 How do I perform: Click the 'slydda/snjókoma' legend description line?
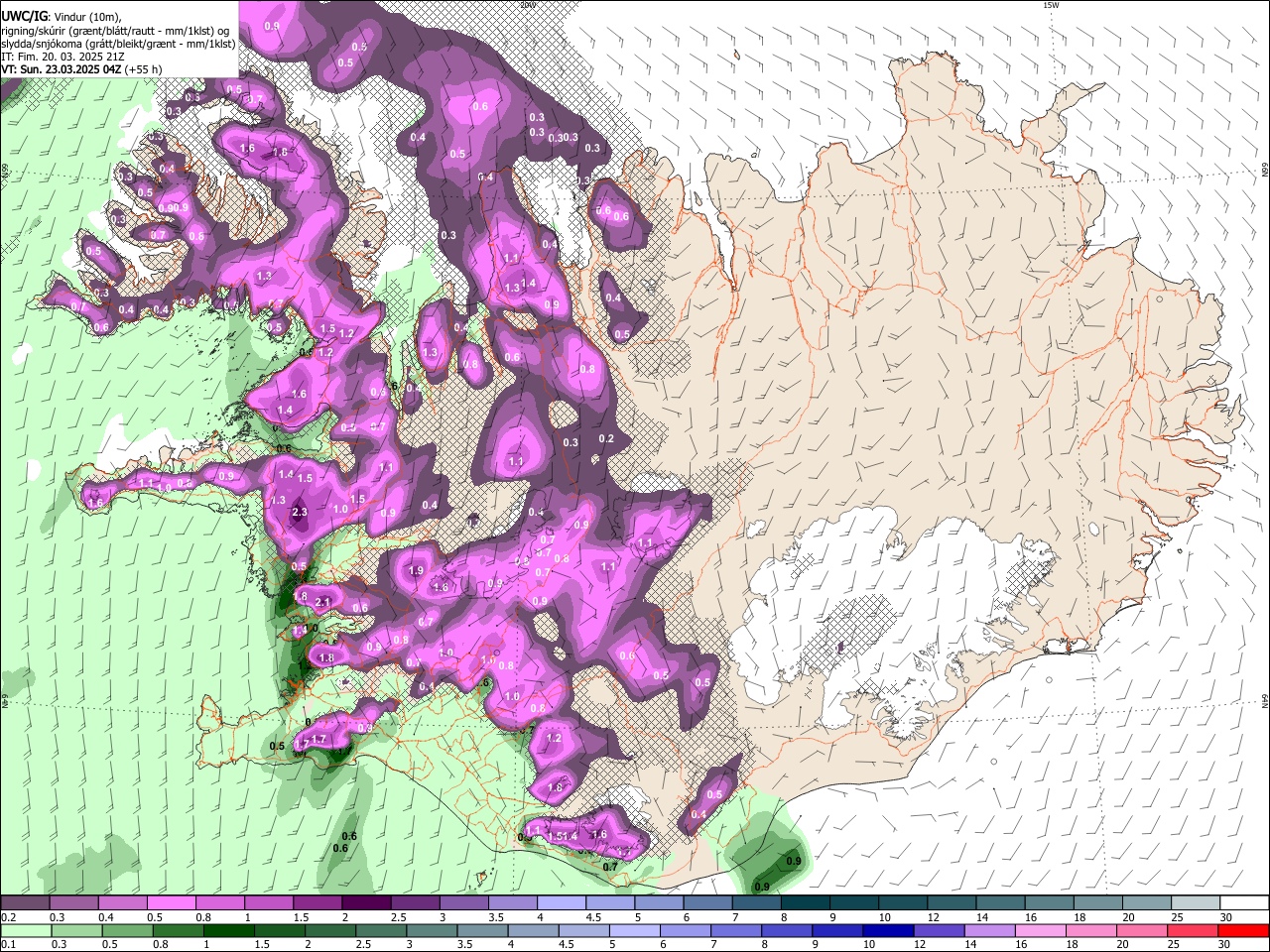pos(118,44)
